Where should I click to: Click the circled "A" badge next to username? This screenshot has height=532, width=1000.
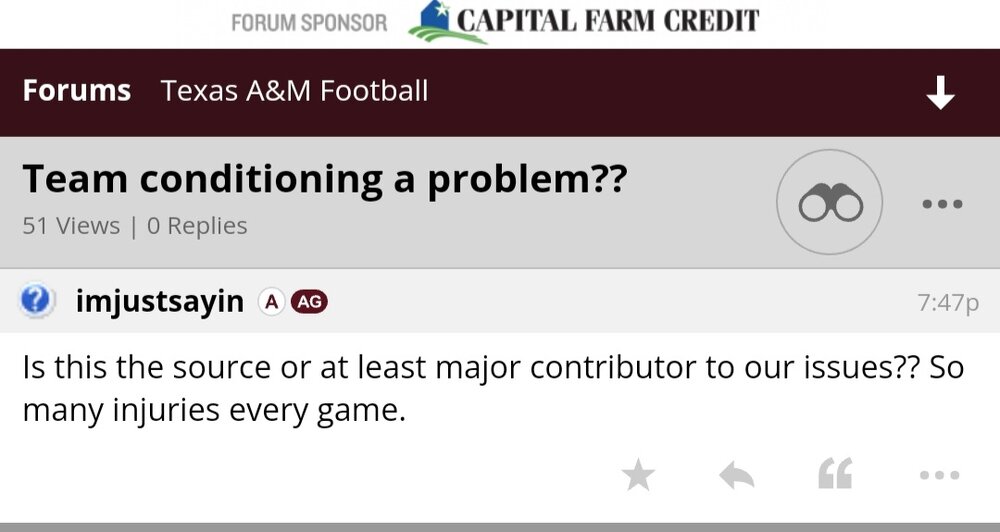[270, 301]
